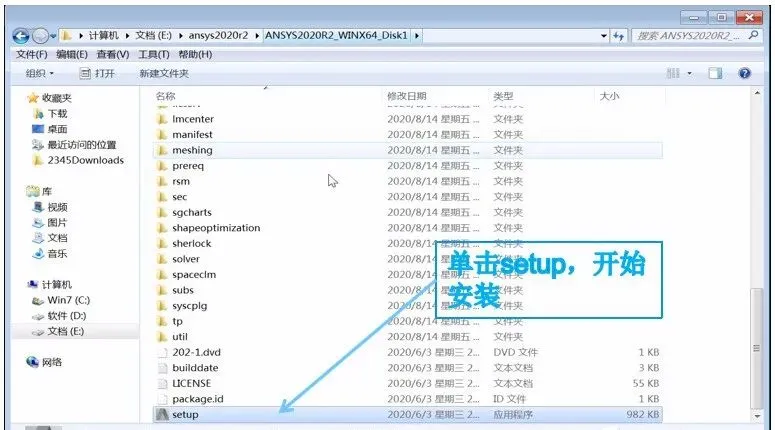Select 文档 (E:) drive in navigation pane
Screen dimensions: 775x430
[58, 331]
